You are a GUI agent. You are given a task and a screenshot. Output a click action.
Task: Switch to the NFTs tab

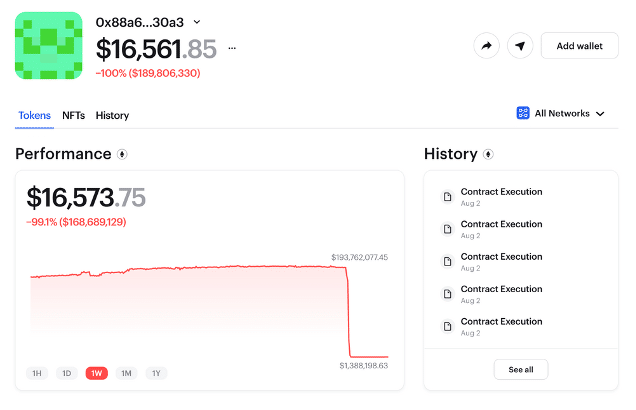[73, 115]
